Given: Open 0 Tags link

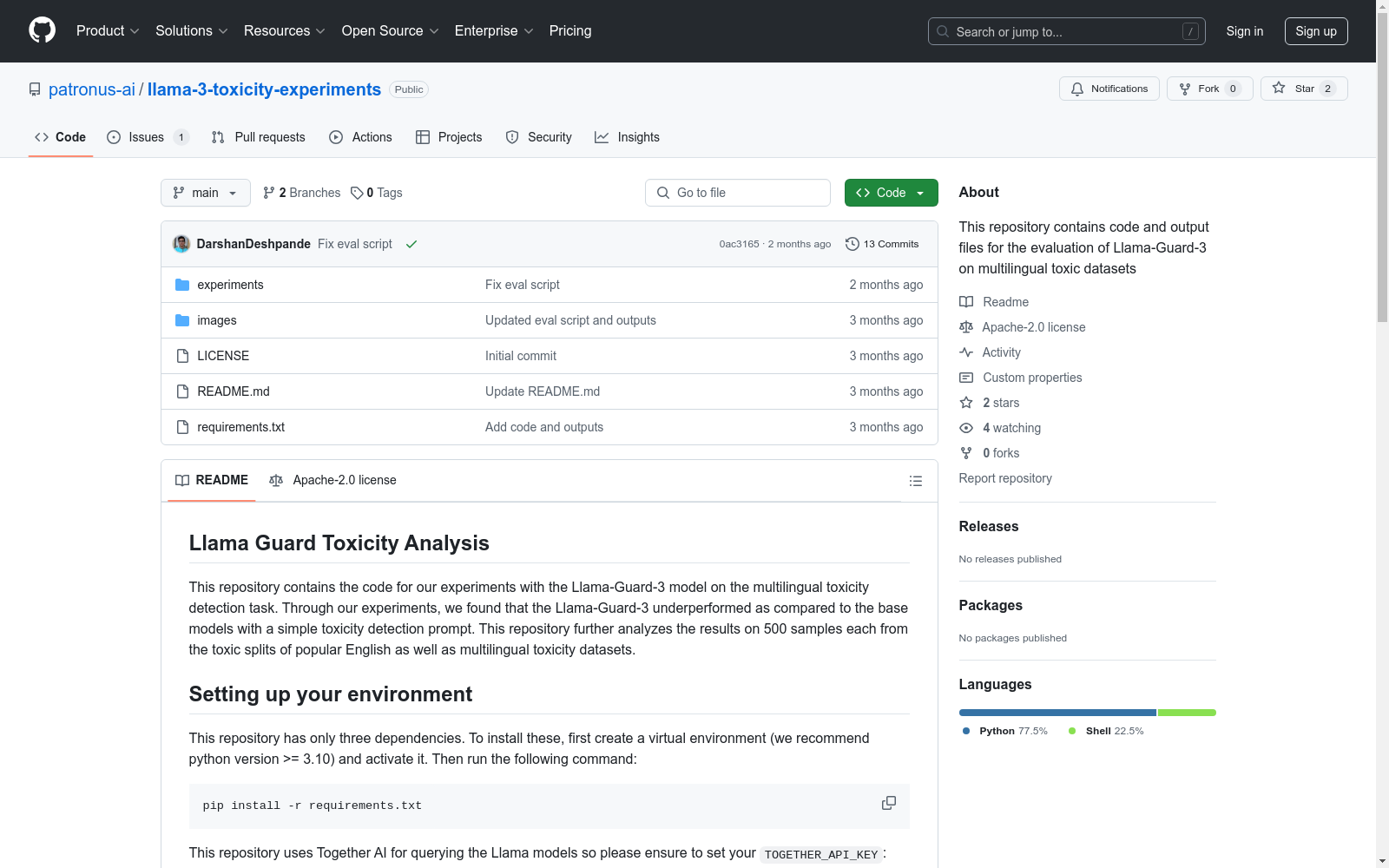Looking at the screenshot, I should point(377,193).
